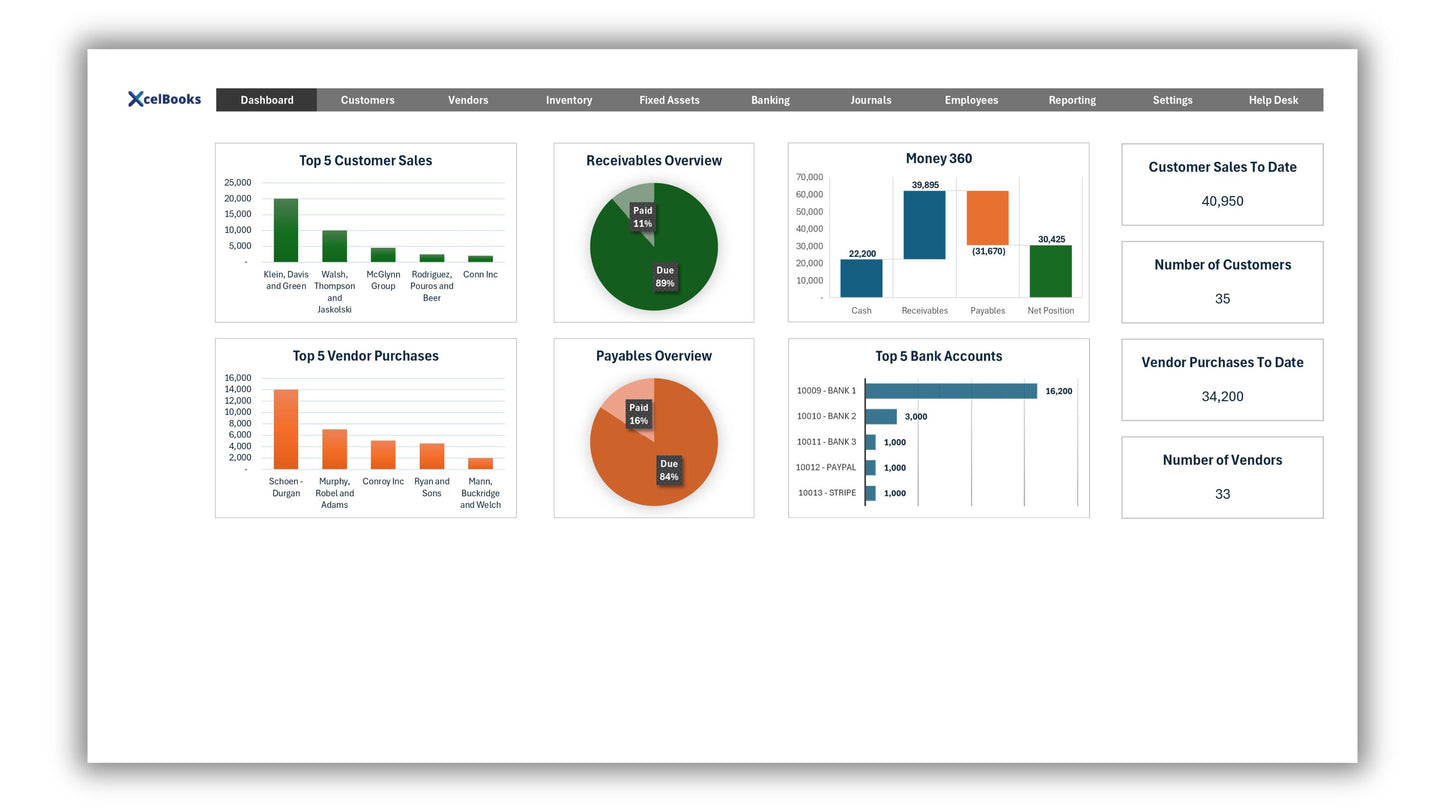Click the 10010 - BANK 2 label

click(x=826, y=416)
